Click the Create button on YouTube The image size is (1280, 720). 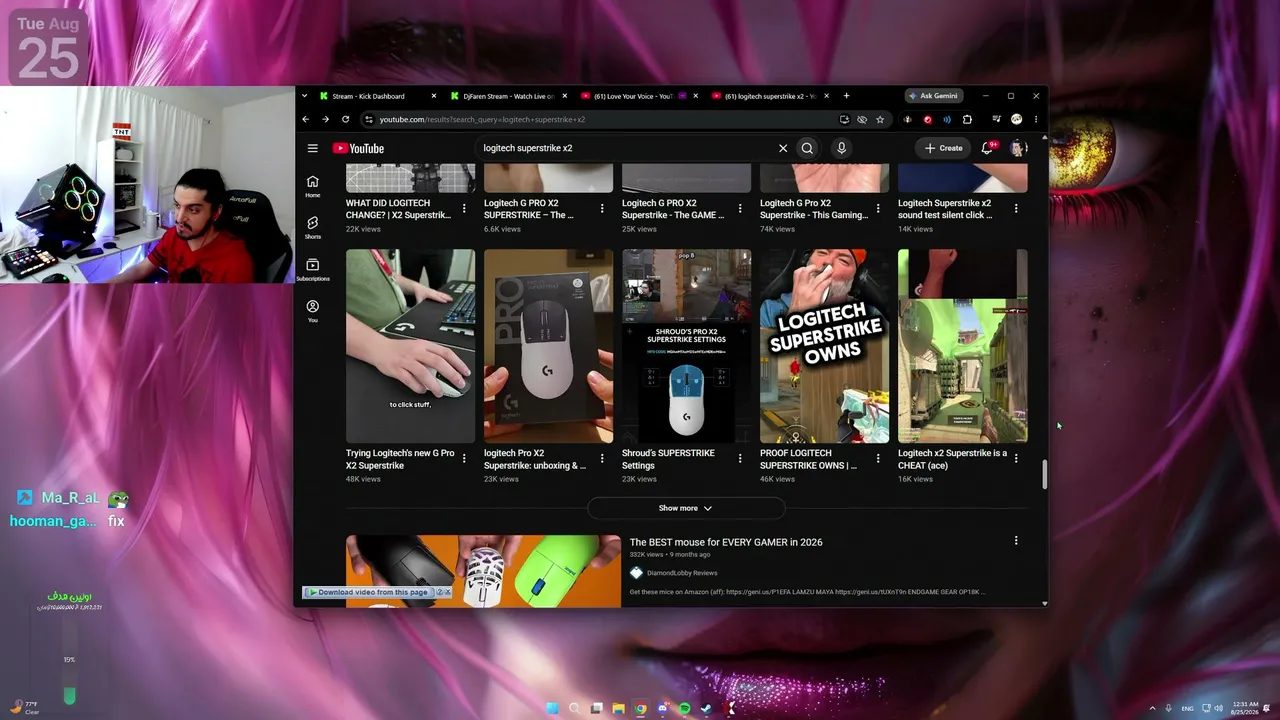943,148
